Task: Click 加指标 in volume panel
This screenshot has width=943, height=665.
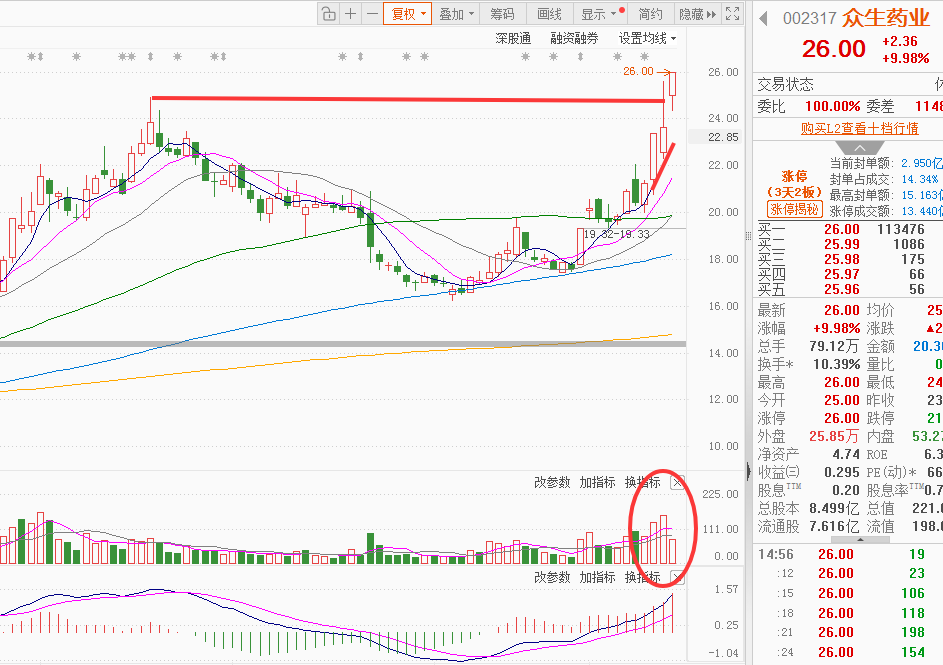Action: tap(597, 482)
